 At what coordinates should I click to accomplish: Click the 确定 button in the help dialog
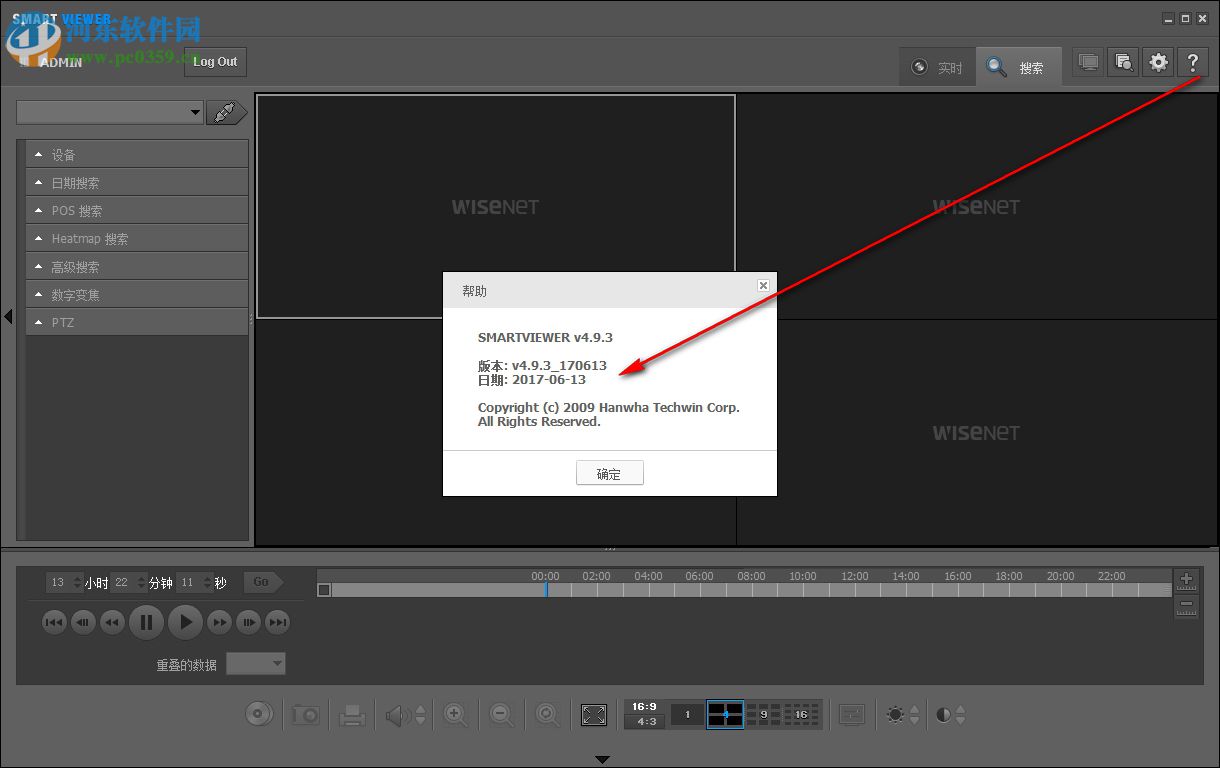(609, 472)
